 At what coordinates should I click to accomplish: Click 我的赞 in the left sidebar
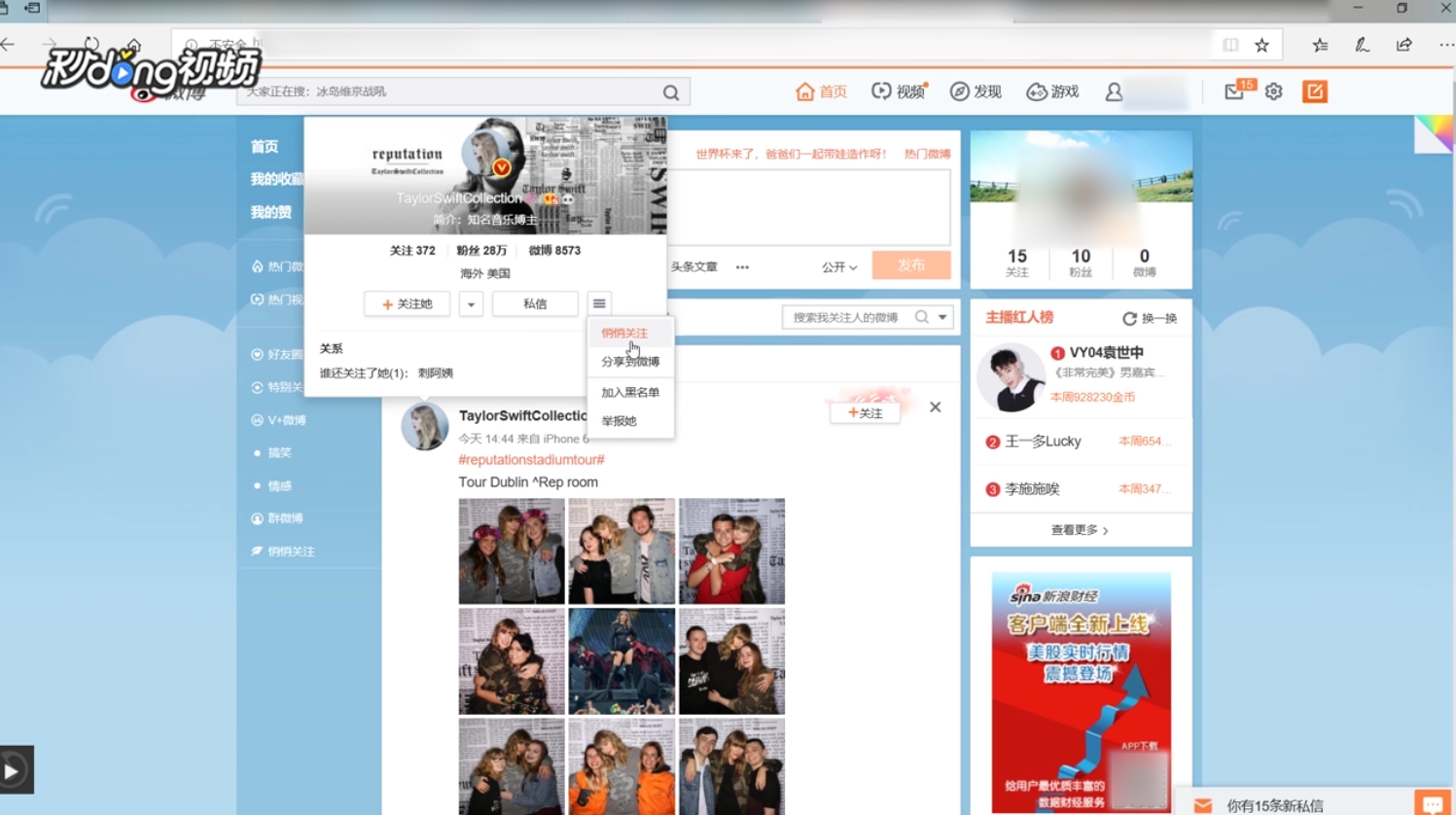[270, 212]
